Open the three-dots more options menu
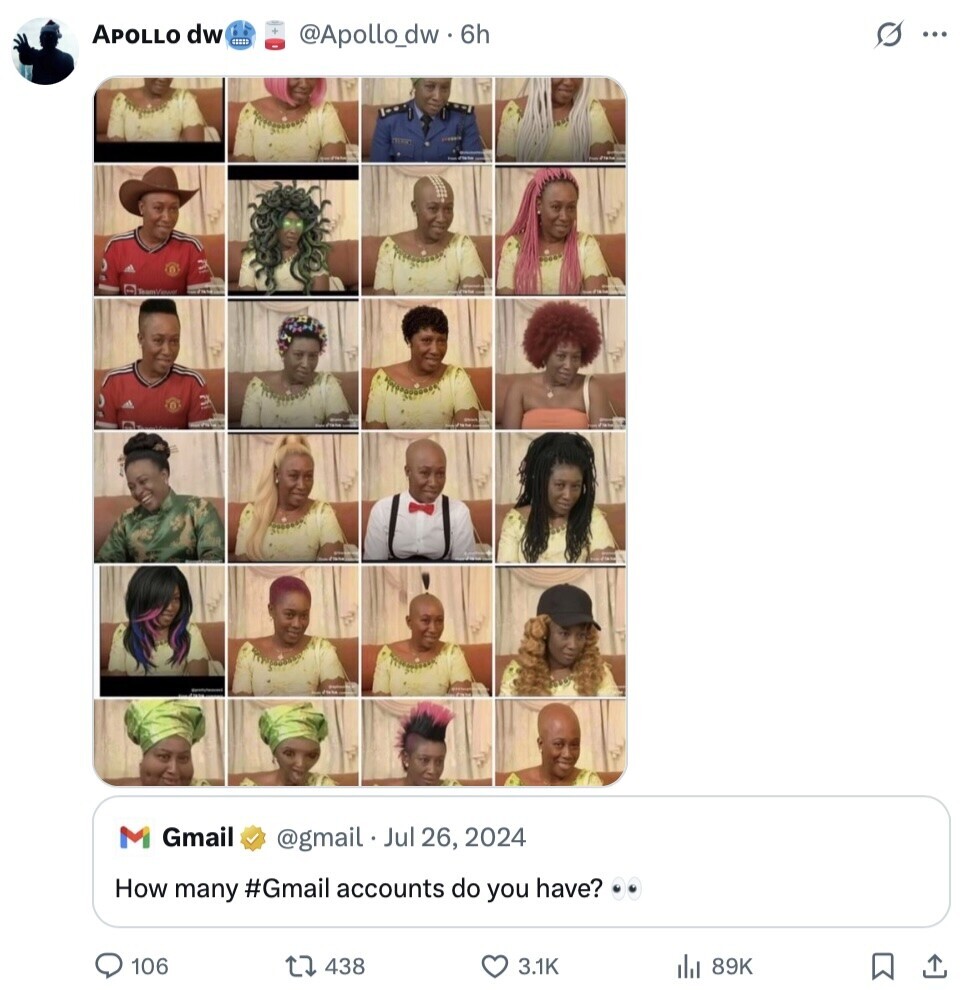Viewport: 970px width, 990px height. click(934, 34)
